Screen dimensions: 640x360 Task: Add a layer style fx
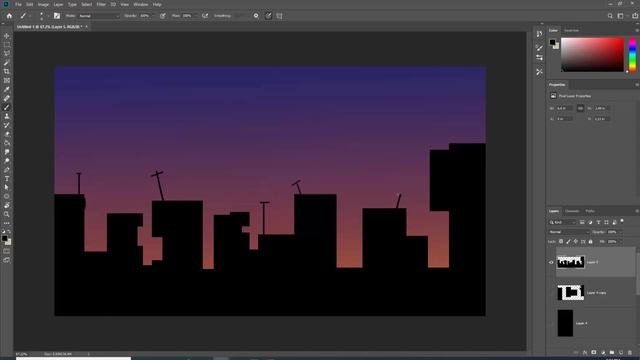click(585, 352)
